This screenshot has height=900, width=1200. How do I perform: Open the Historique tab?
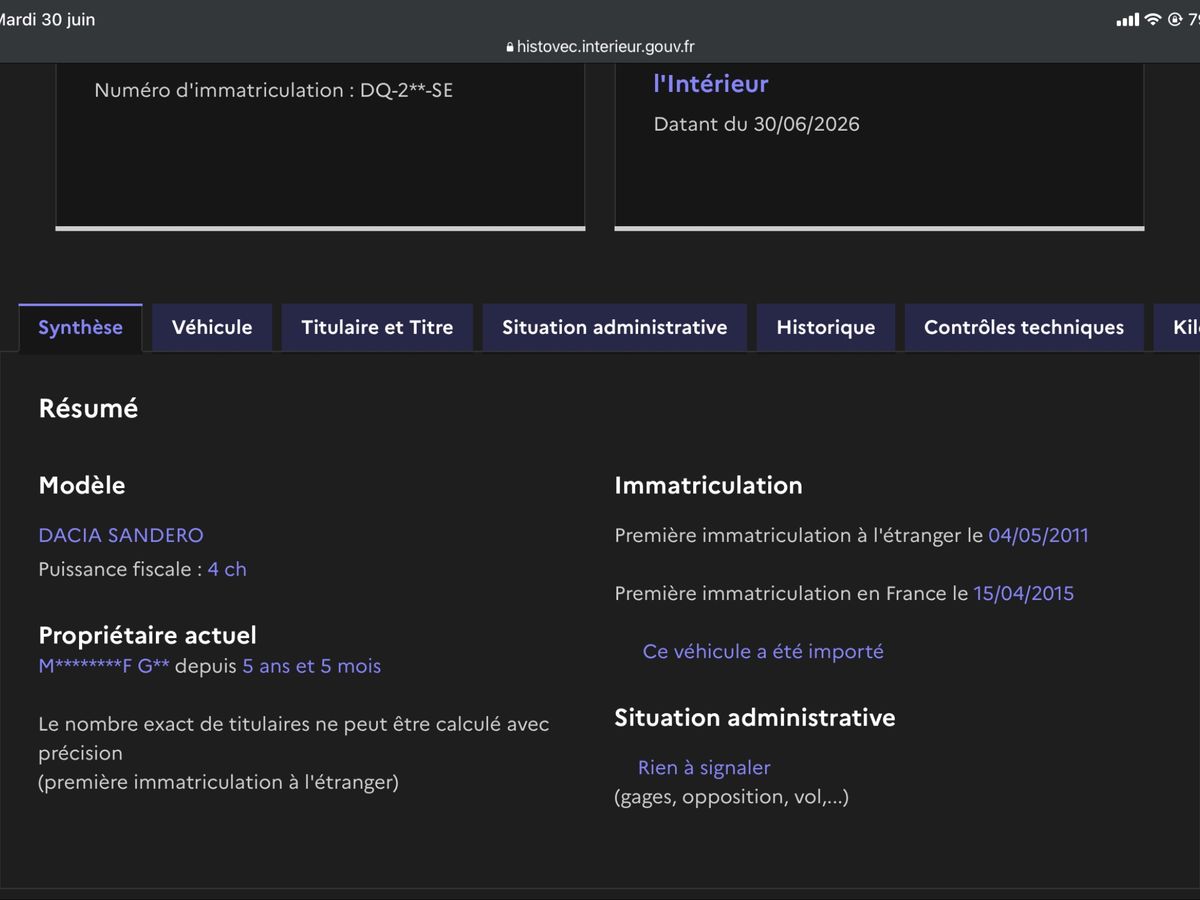pyautogui.click(x=826, y=327)
